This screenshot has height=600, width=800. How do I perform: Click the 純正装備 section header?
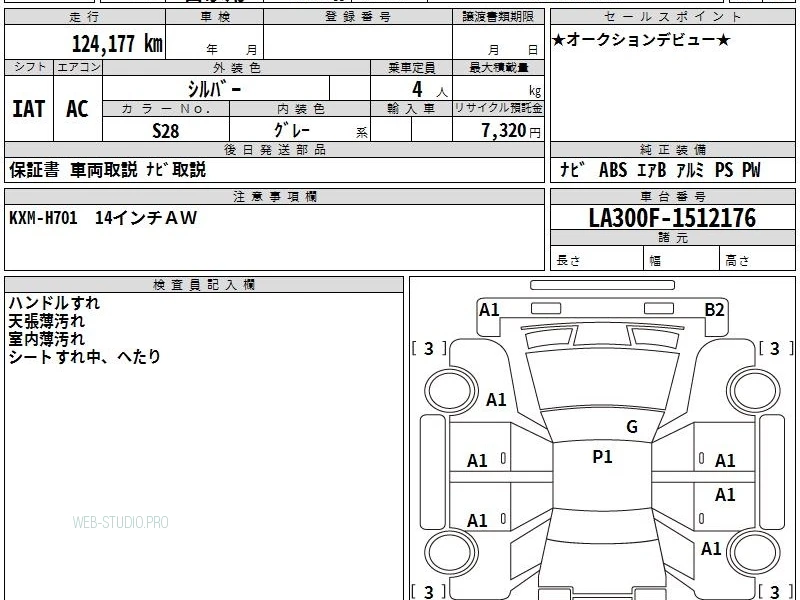(x=672, y=149)
